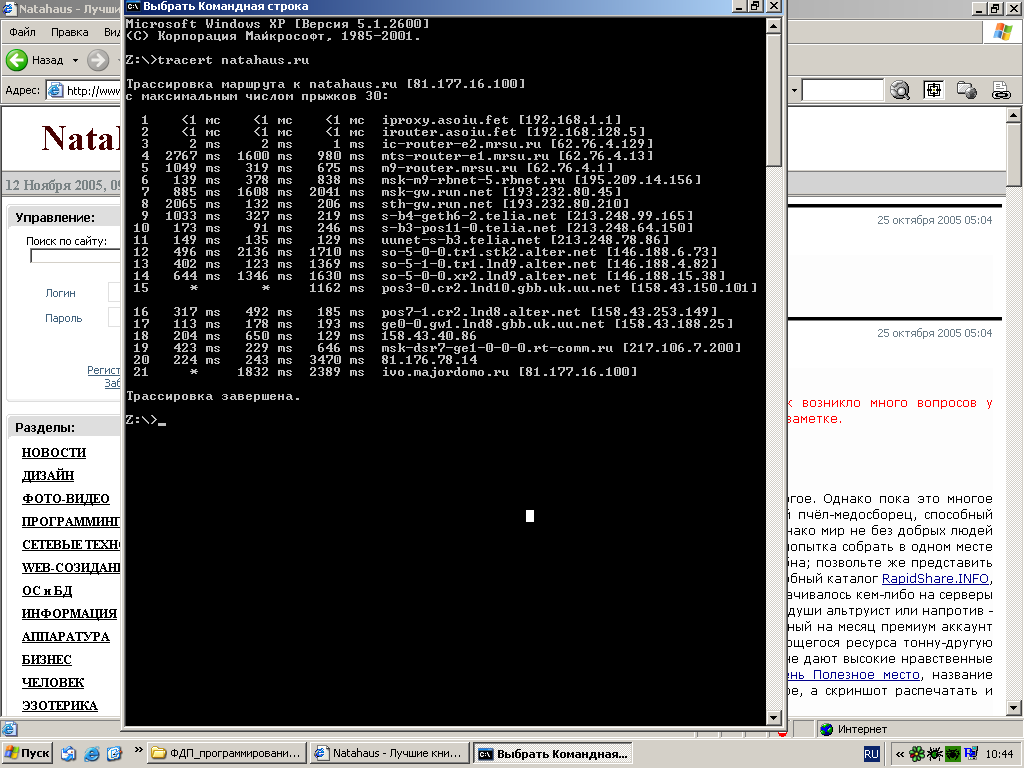The width and height of the screenshot is (1024, 768).
Task: Open the ДИЗАЙН section link
Action: [x=48, y=475]
